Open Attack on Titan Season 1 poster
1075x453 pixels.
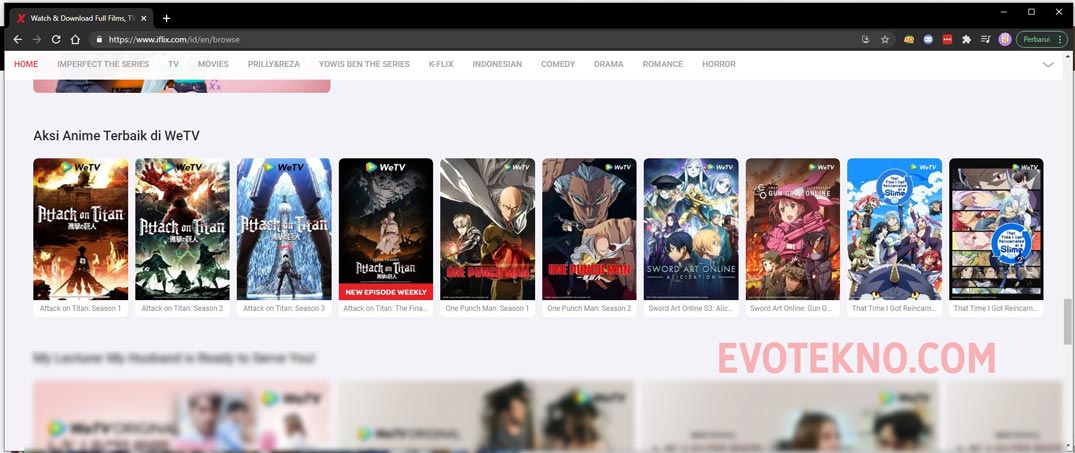(x=81, y=229)
